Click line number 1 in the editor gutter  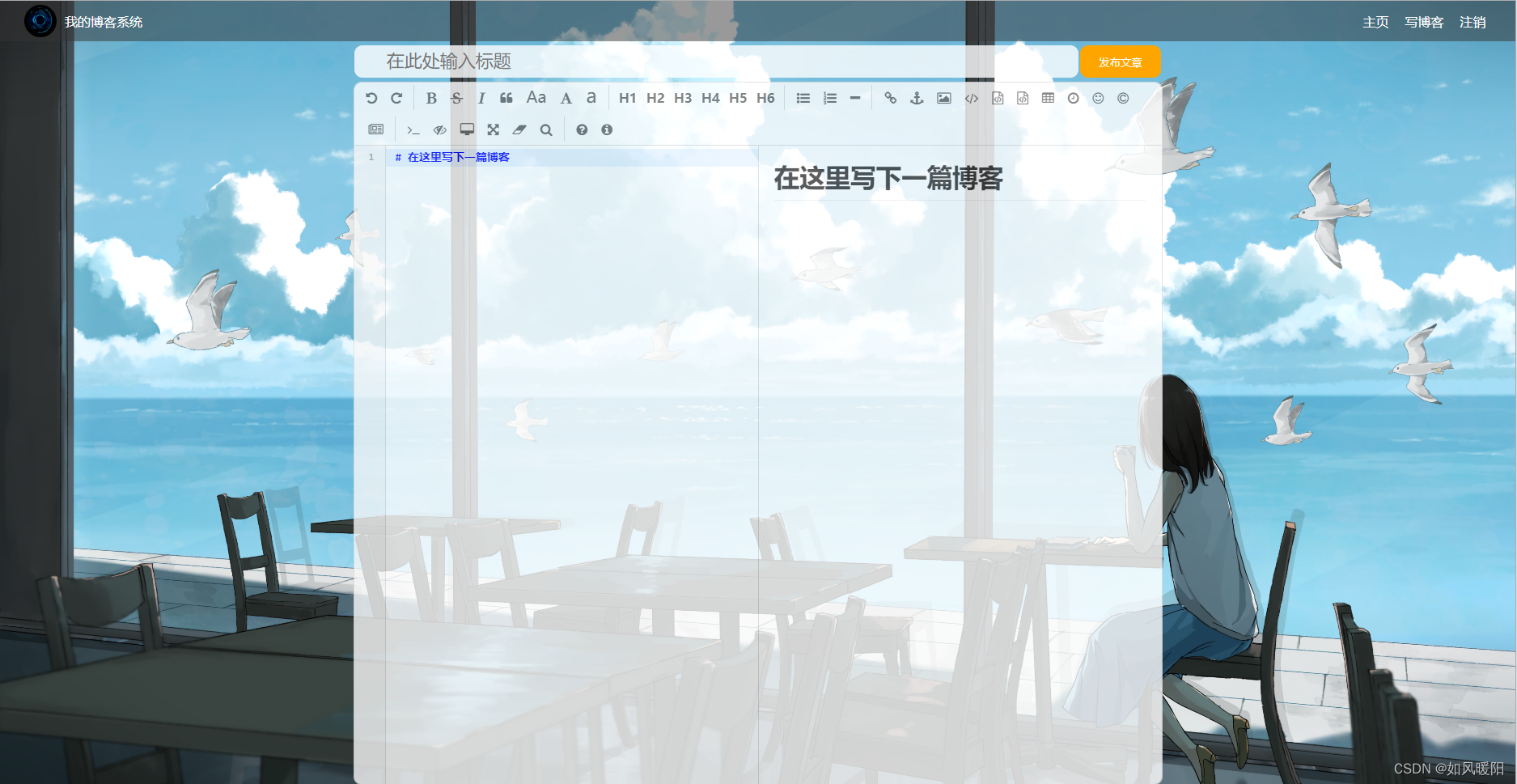[371, 157]
